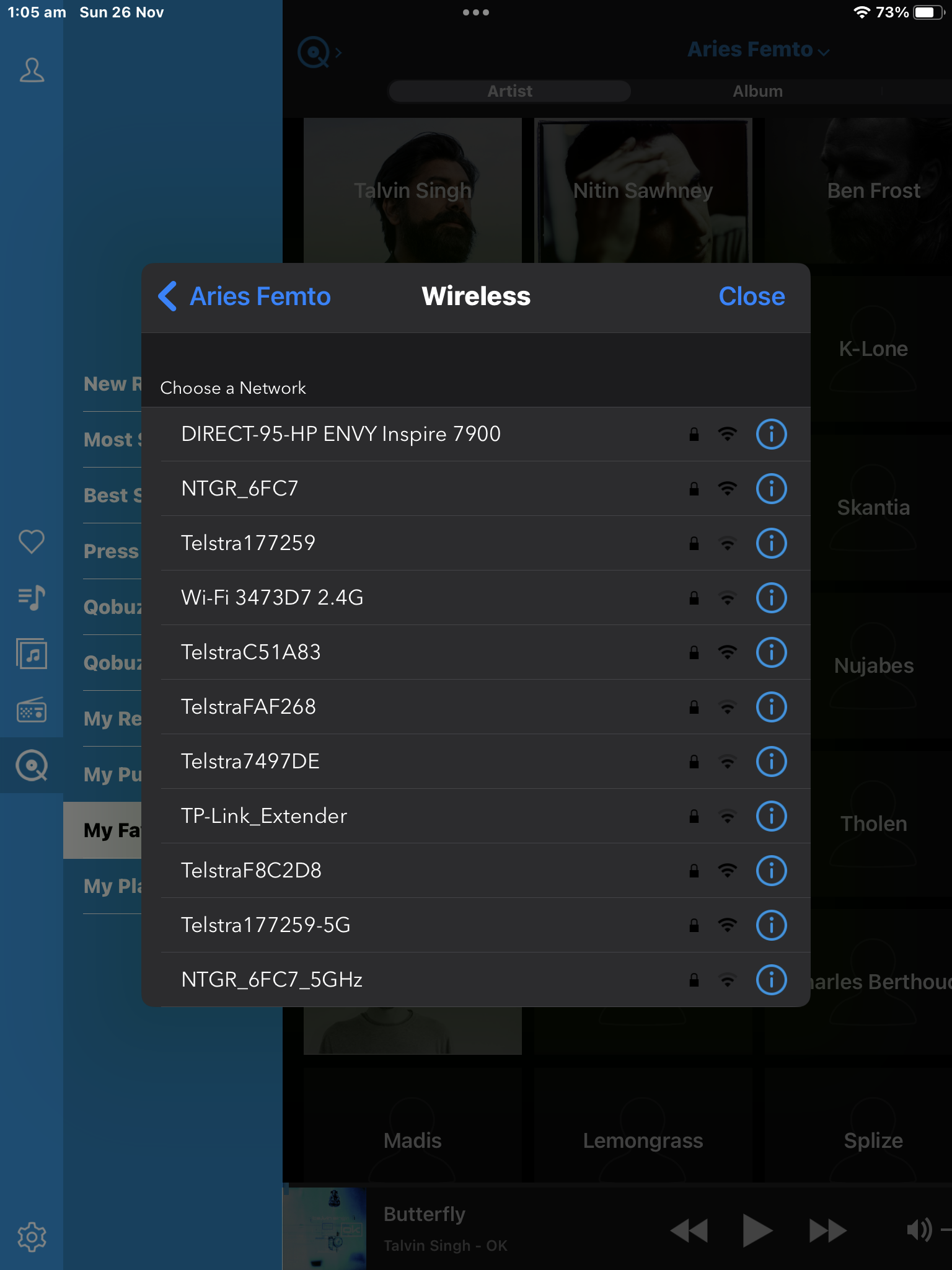The height and width of the screenshot is (1270, 952).
Task: Open info for TP-Link_Extender network
Action: point(772,816)
